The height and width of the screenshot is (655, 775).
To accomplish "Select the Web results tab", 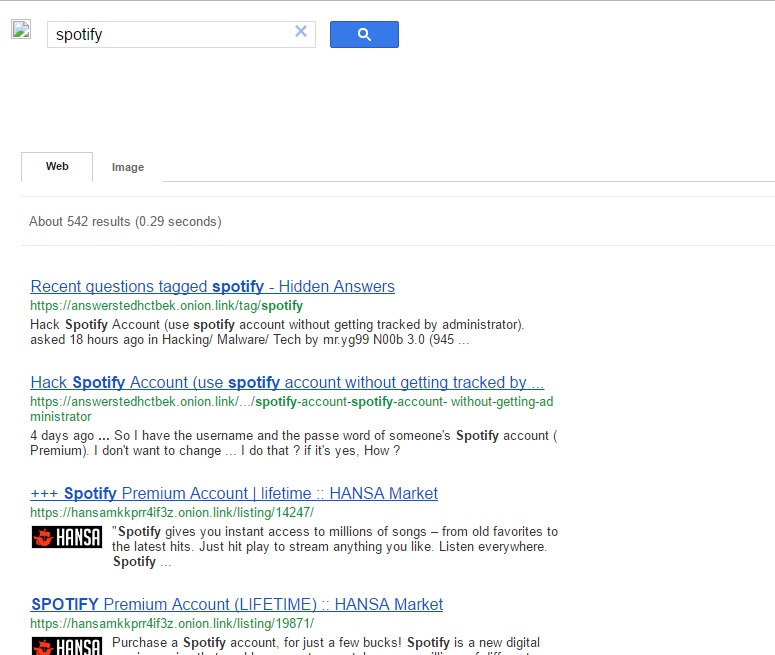I will [57, 167].
